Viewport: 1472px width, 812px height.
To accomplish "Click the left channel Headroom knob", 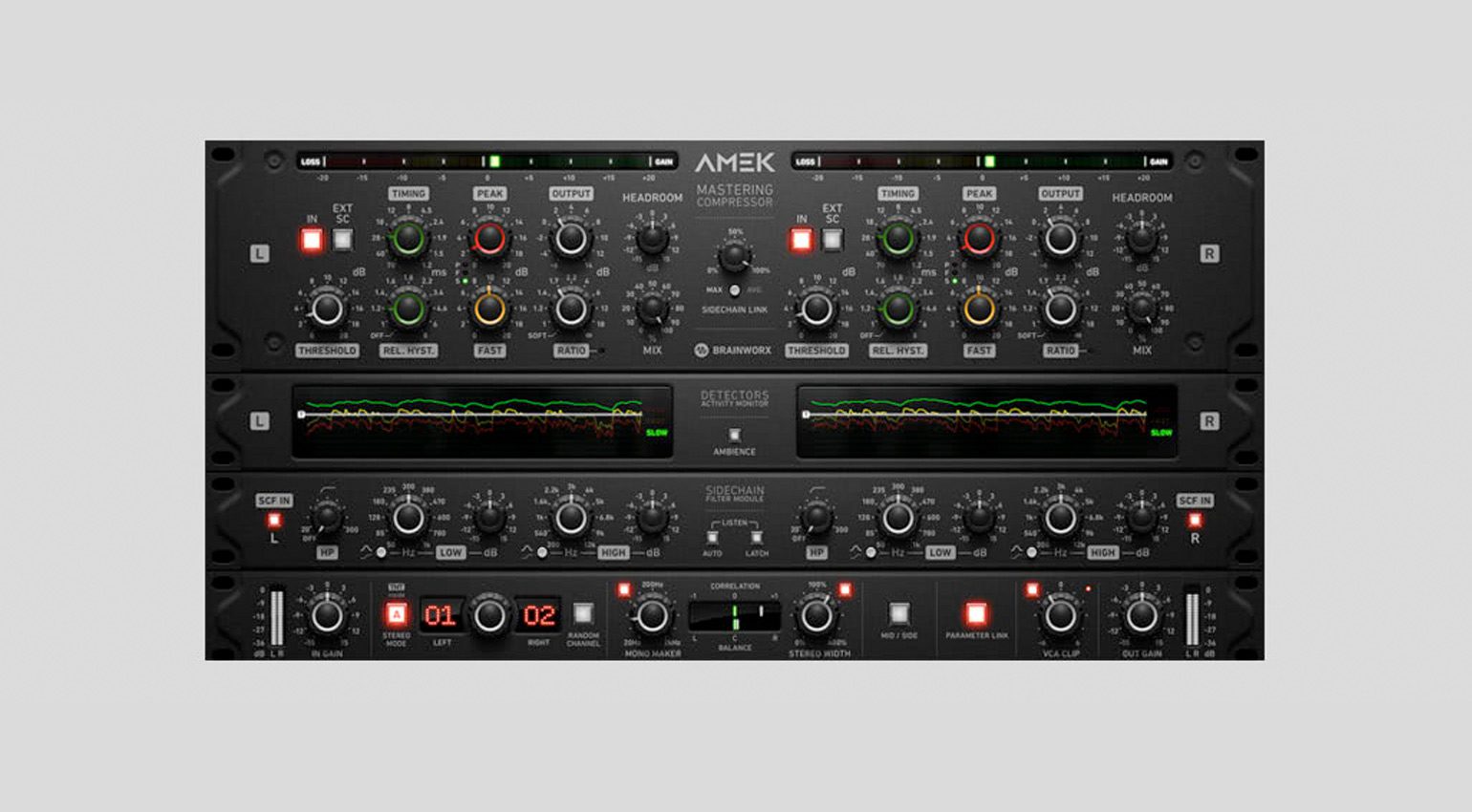I will [652, 238].
